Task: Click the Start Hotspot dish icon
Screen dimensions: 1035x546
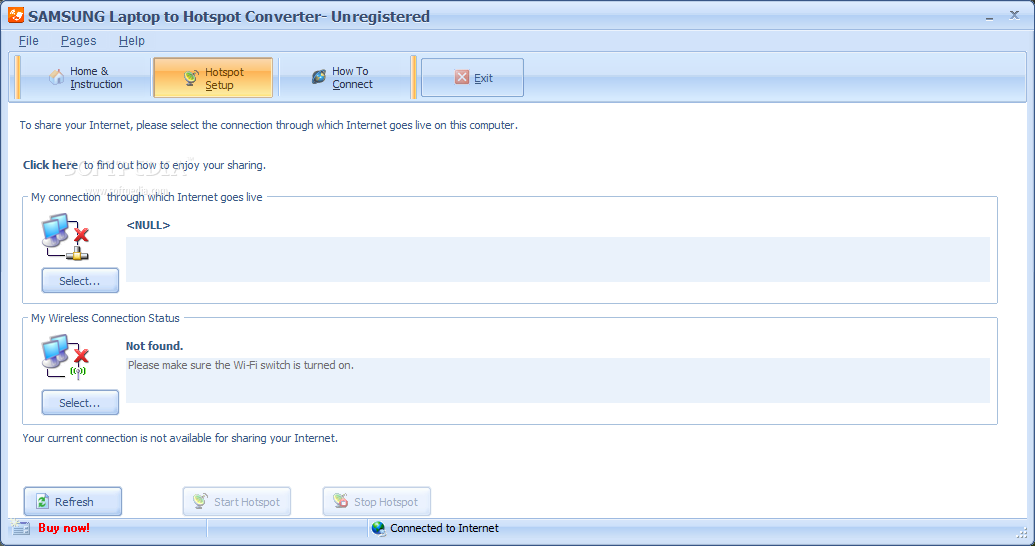Action: 200,501
